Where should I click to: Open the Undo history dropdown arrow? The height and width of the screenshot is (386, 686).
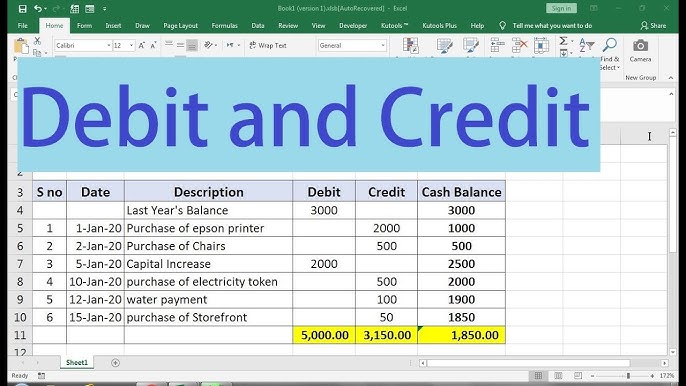point(45,9)
